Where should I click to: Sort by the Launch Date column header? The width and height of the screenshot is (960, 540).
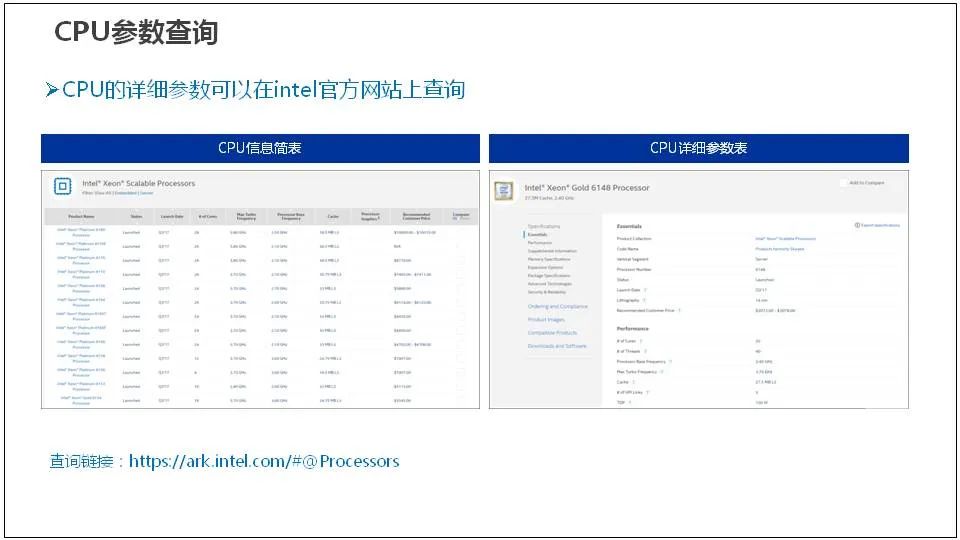172,216
